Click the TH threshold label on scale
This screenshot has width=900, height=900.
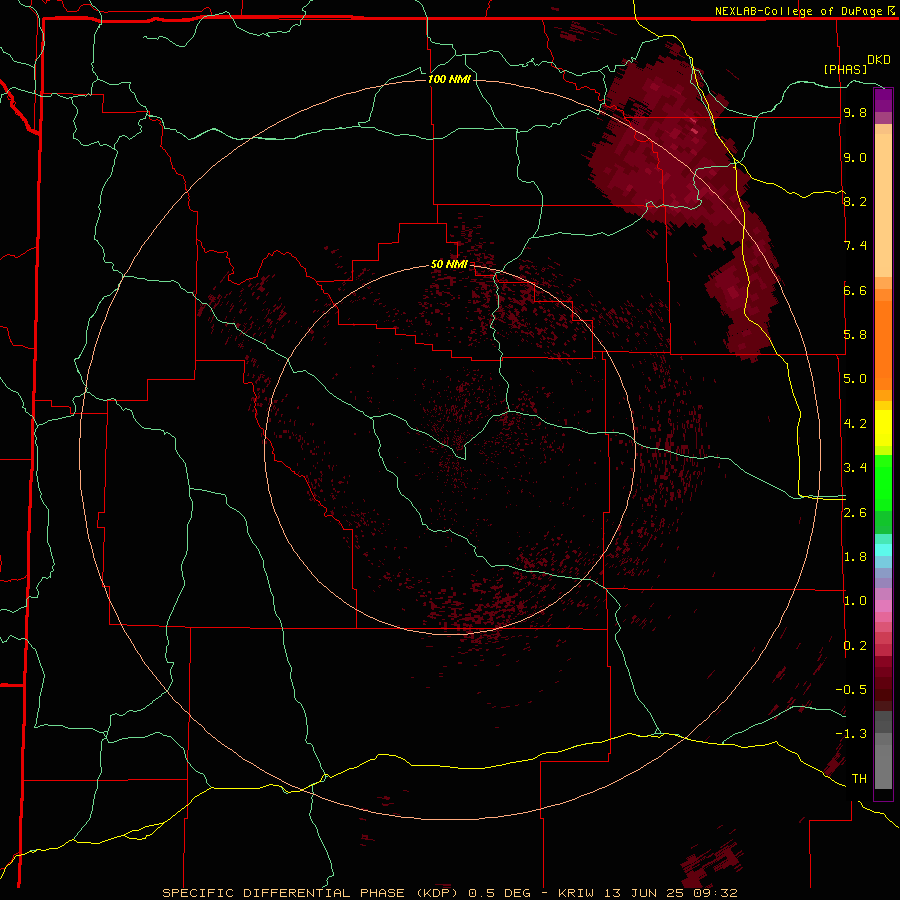coord(859,779)
